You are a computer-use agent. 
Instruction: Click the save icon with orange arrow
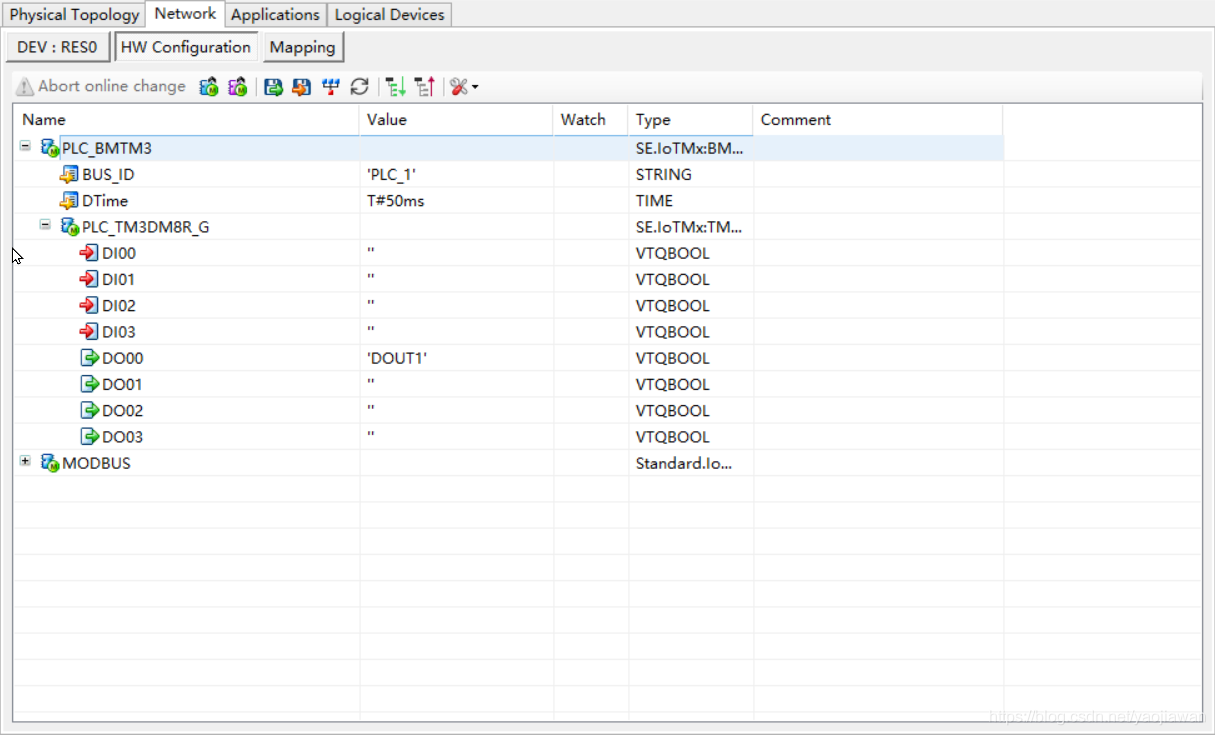pyautogui.click(x=301, y=87)
